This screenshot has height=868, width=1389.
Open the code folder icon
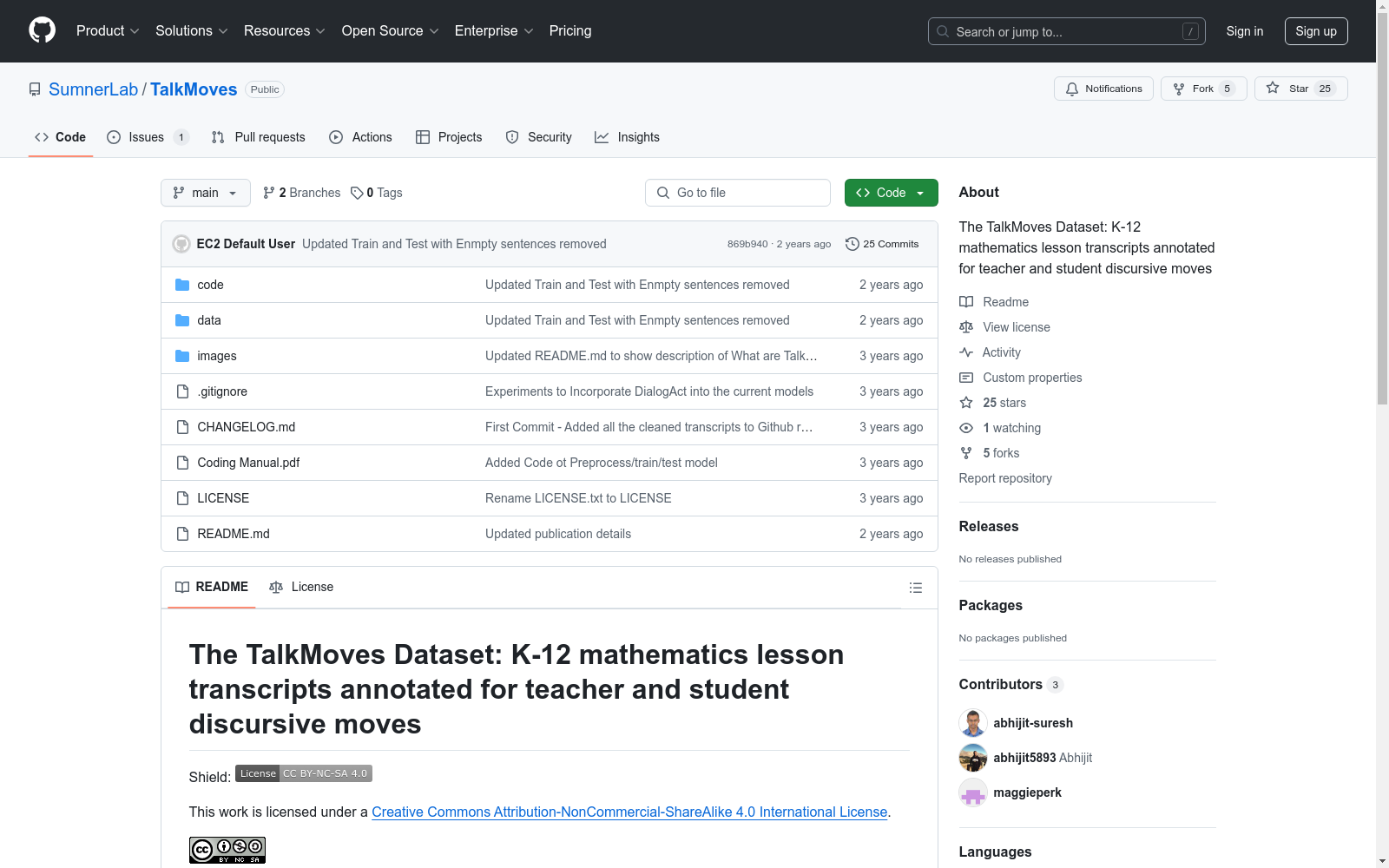(182, 285)
